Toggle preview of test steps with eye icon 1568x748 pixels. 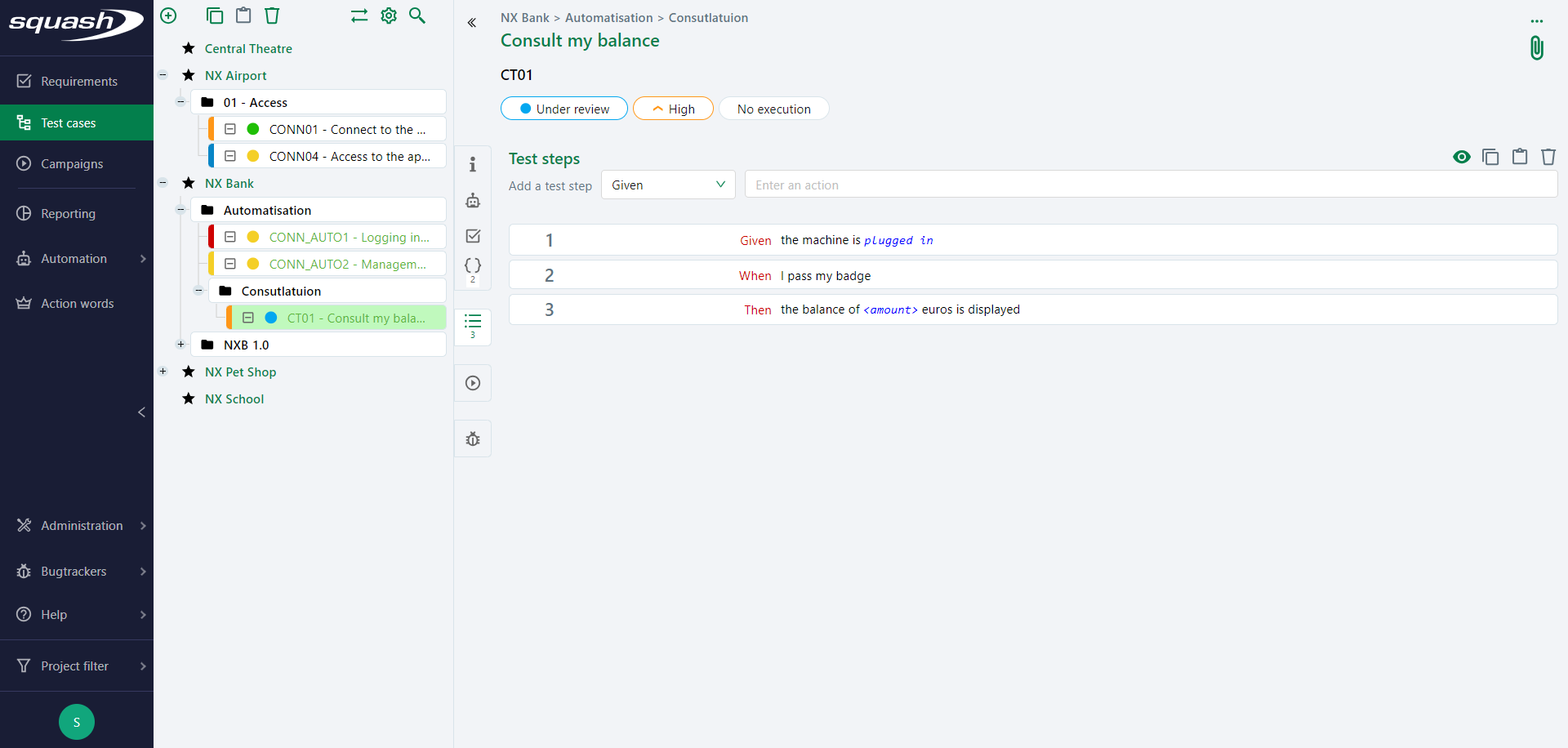(x=1462, y=157)
